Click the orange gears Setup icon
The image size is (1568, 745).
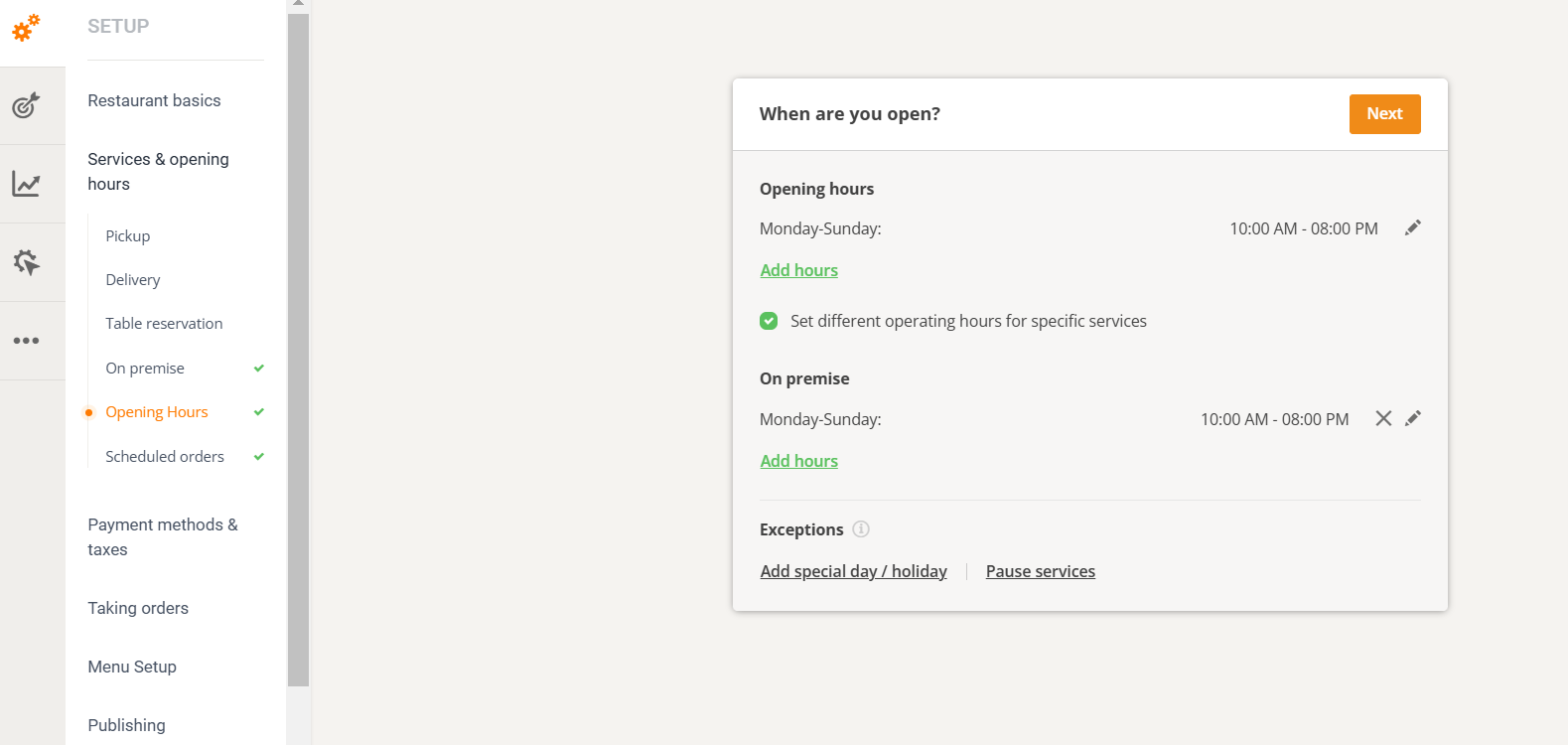pos(27,28)
